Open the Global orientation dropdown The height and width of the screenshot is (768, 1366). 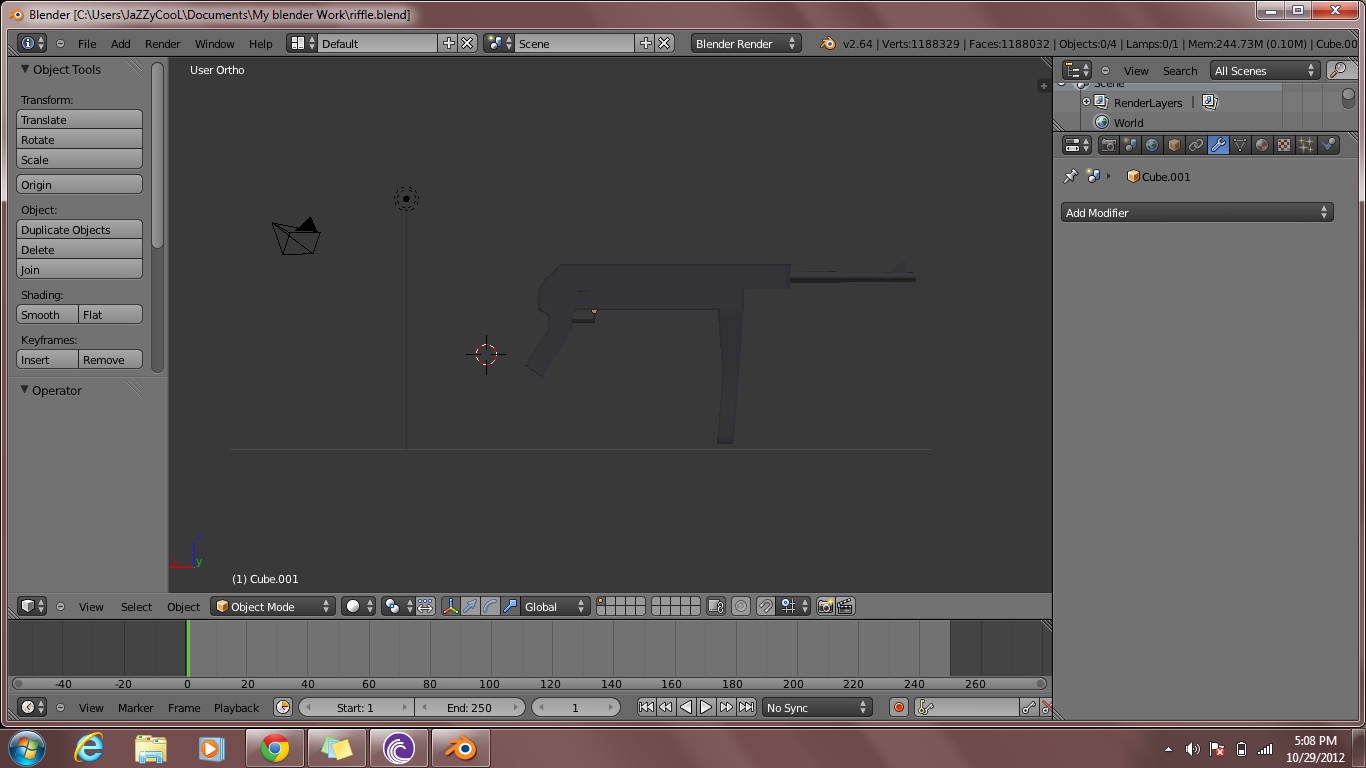[556, 606]
